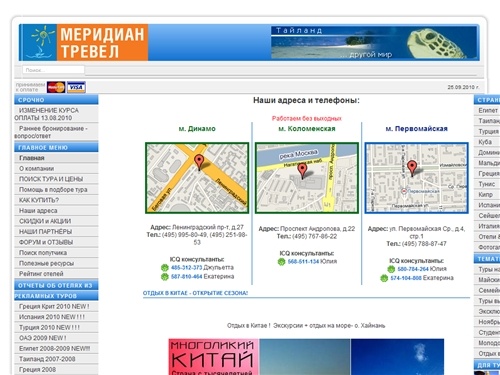500x375 pixels.
Task: Open Поиск попутчика menu item
Action: pos(56,253)
